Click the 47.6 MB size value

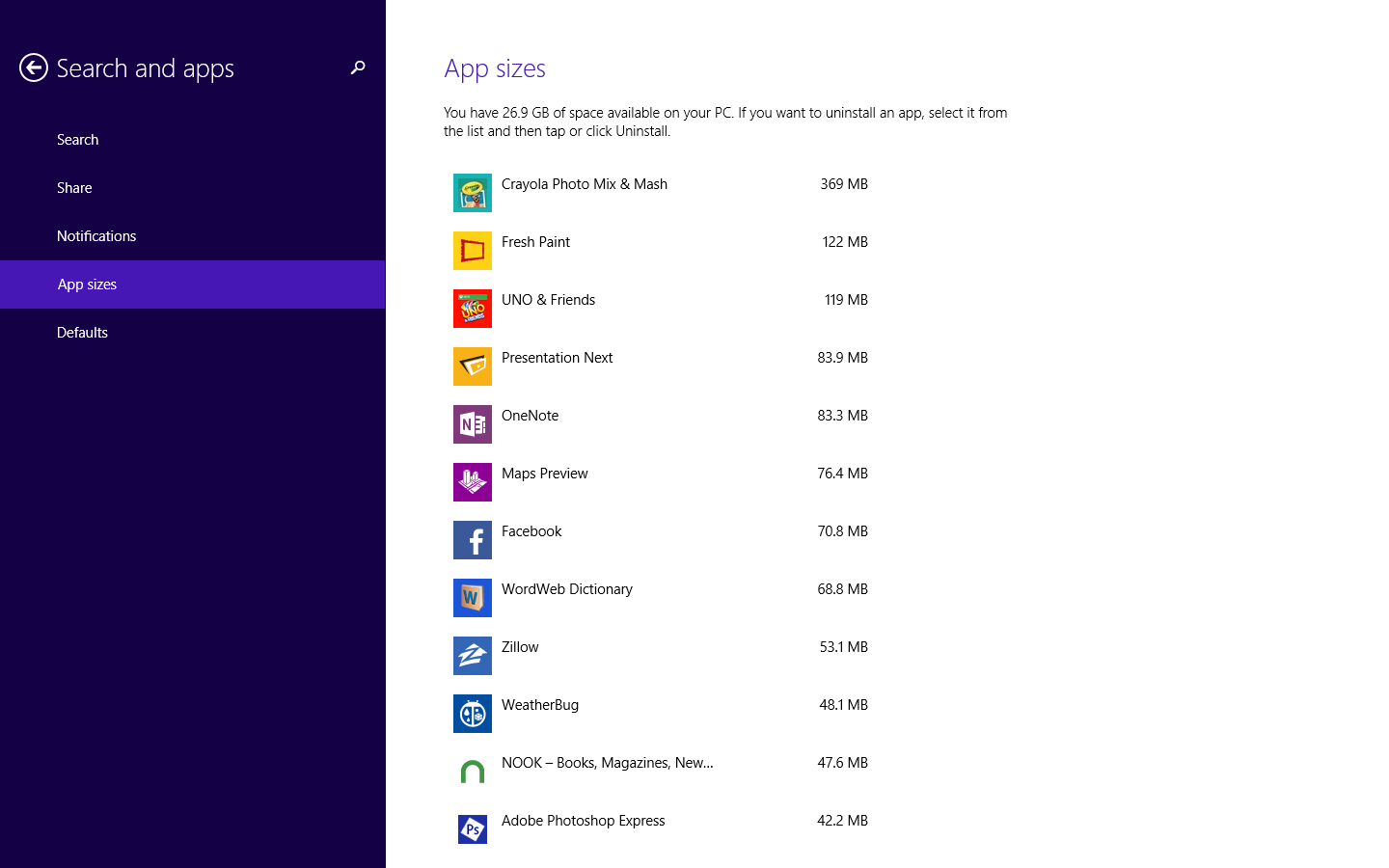pos(842,763)
